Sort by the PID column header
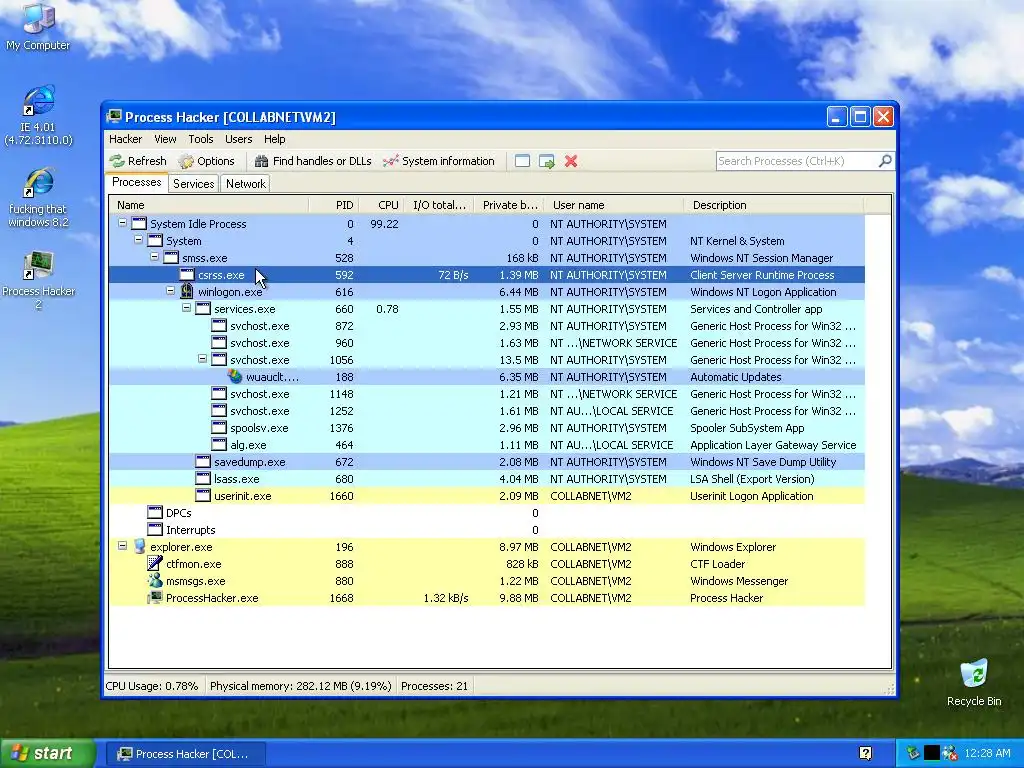Screen dimensions: 1024x768 [x=334, y=205]
